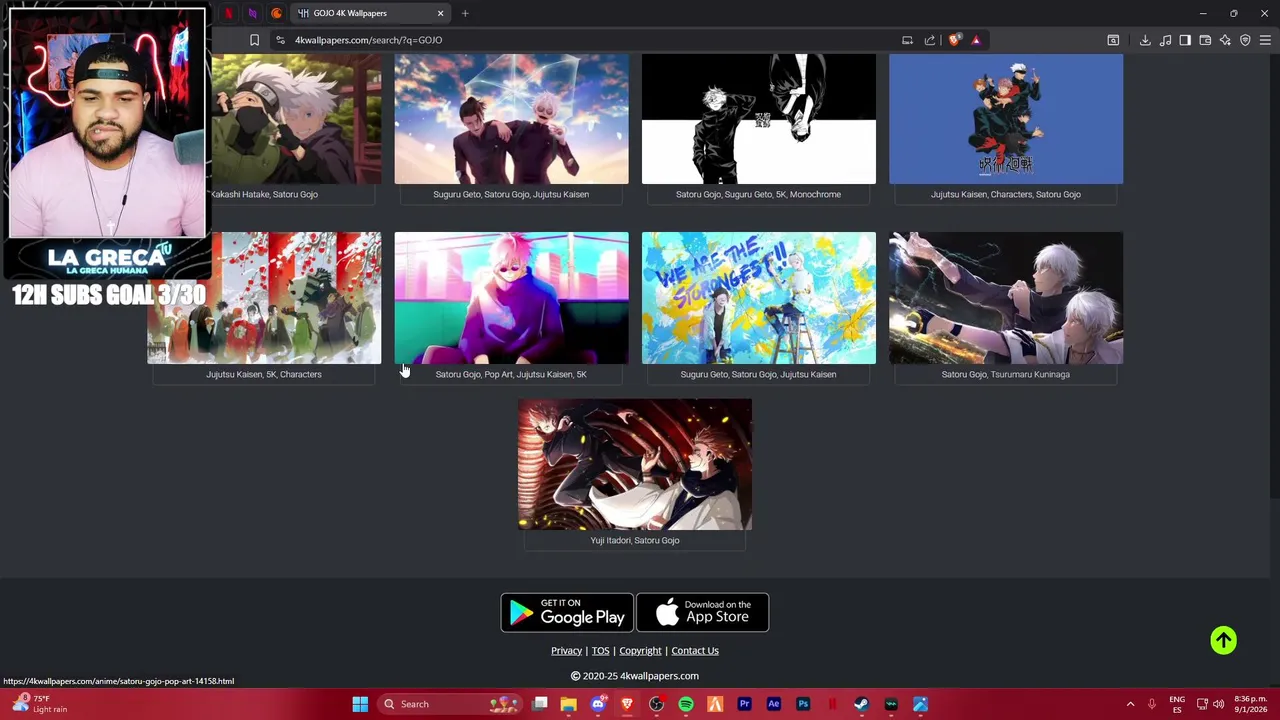Click the share page icon
The width and height of the screenshot is (1280, 720).
[930, 40]
